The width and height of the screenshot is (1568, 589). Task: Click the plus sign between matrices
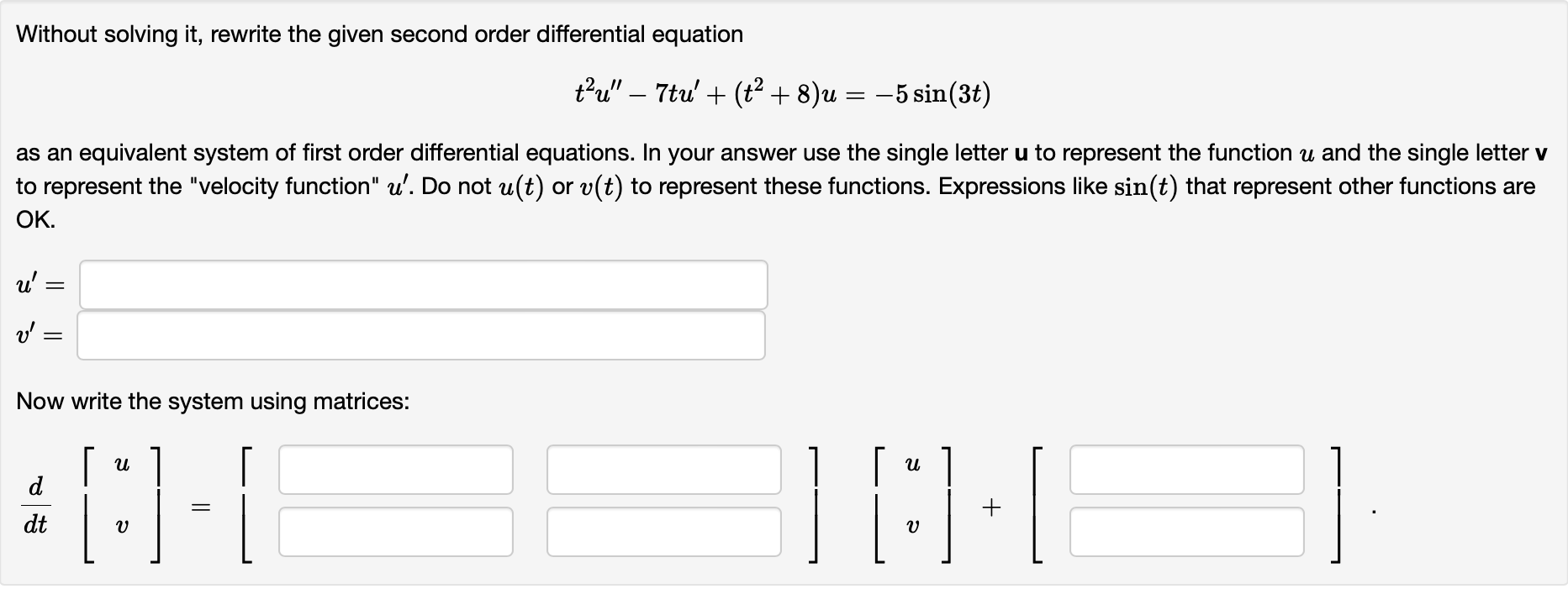click(993, 506)
